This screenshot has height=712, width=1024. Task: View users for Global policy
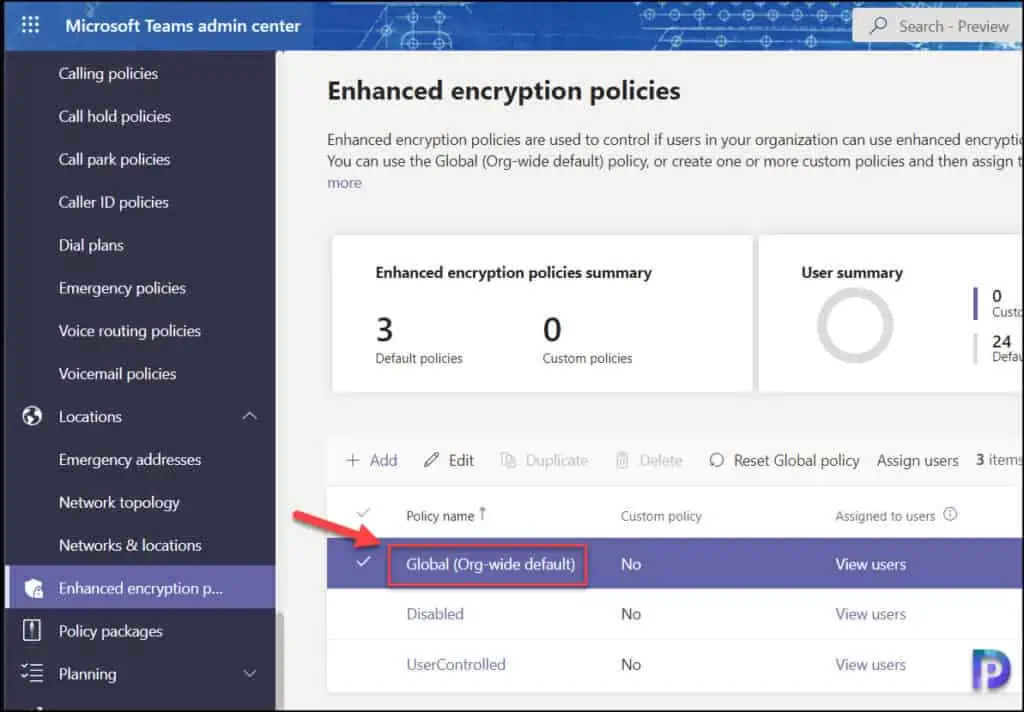[871, 564]
